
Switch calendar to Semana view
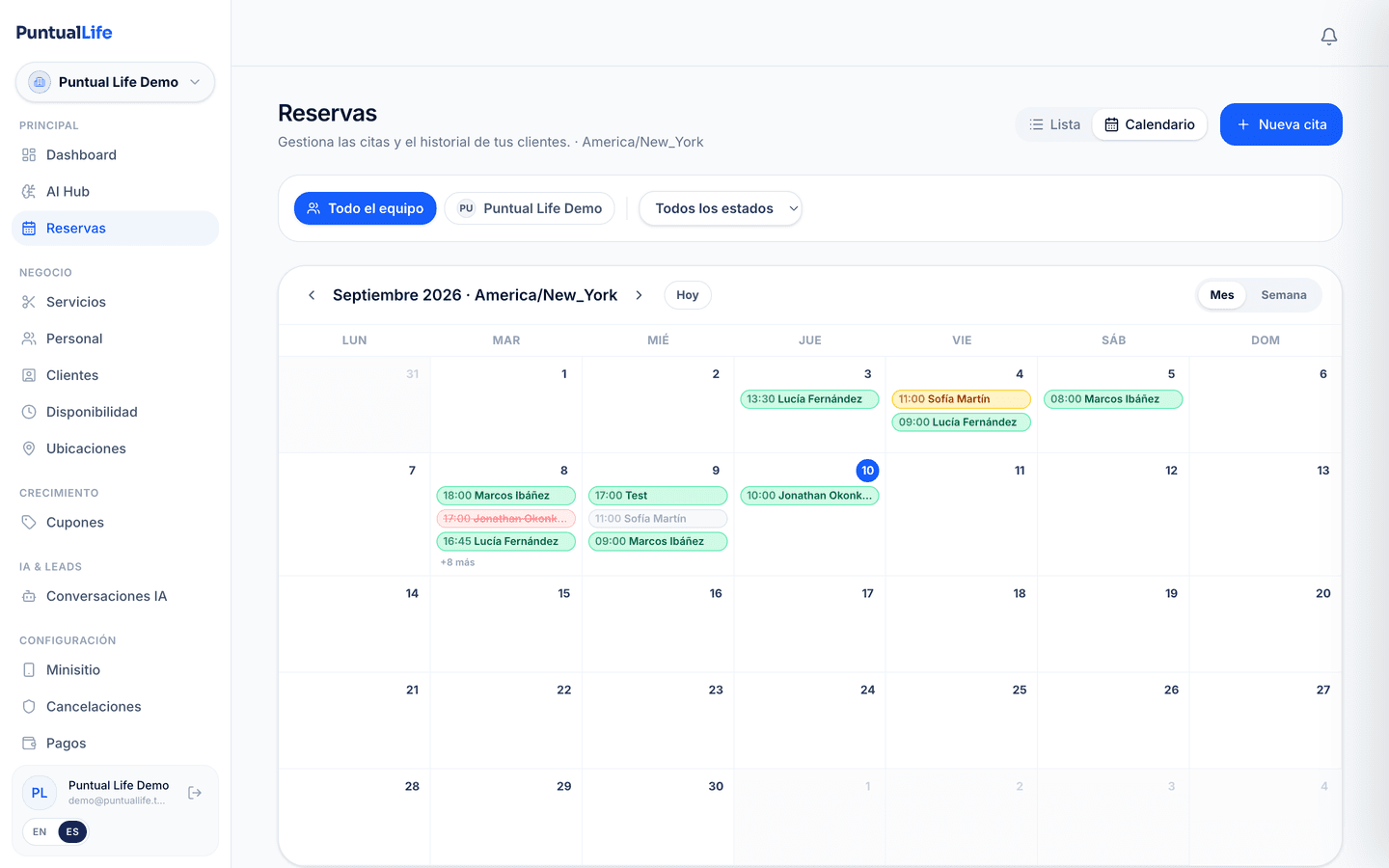tap(1284, 295)
